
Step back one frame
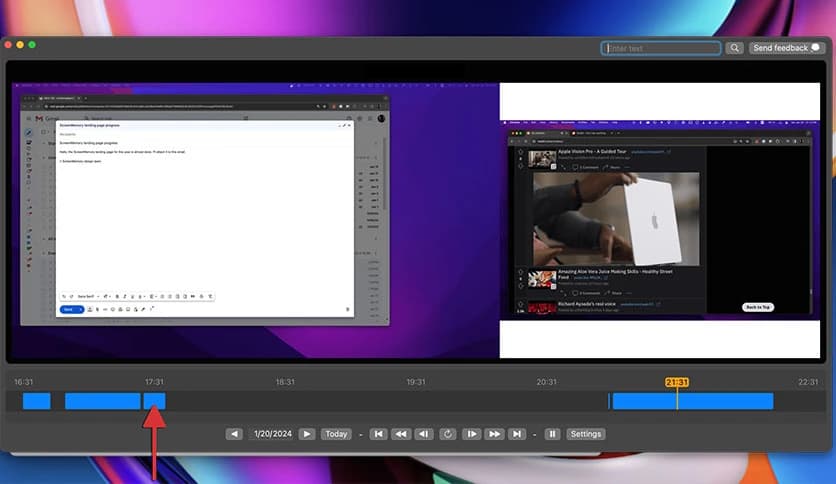424,434
